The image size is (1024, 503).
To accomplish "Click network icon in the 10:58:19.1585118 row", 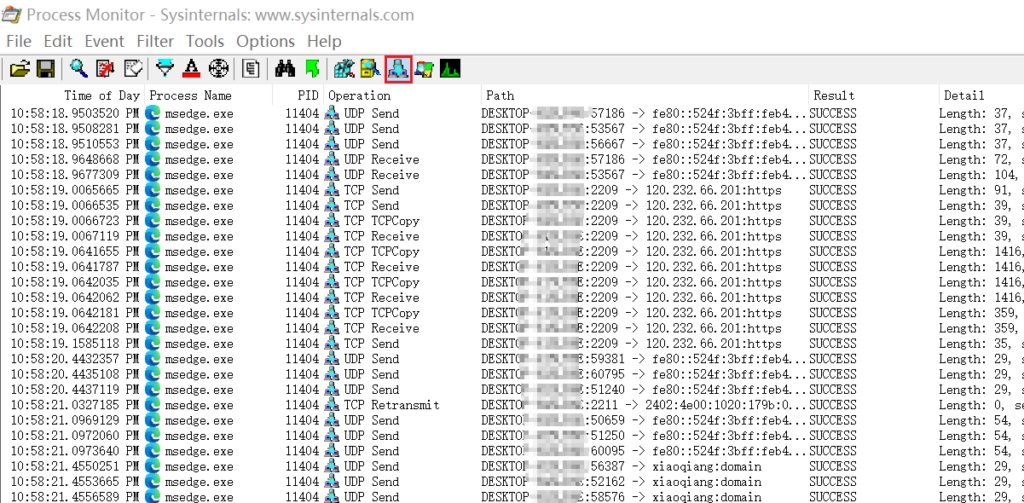I will point(332,344).
